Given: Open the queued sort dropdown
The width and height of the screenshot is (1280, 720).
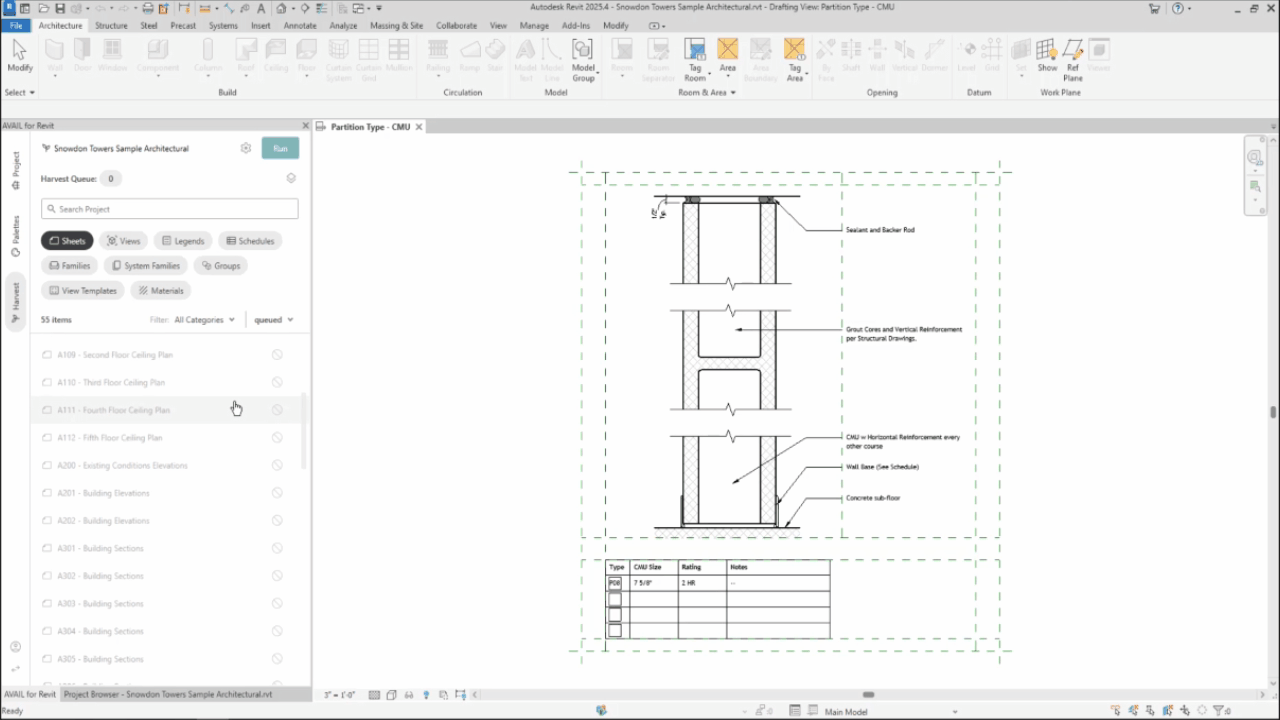Looking at the screenshot, I should click(x=273, y=320).
